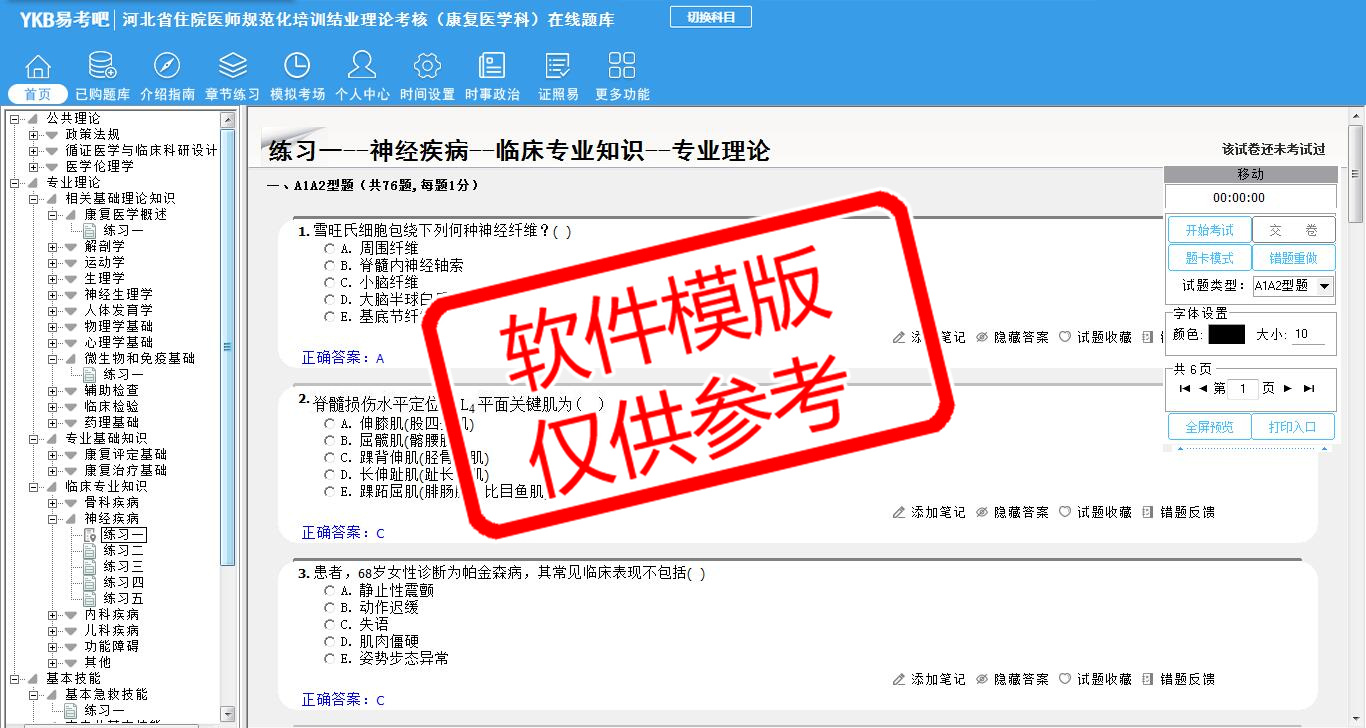Open the 更多功能 grid icon

tap(622, 67)
